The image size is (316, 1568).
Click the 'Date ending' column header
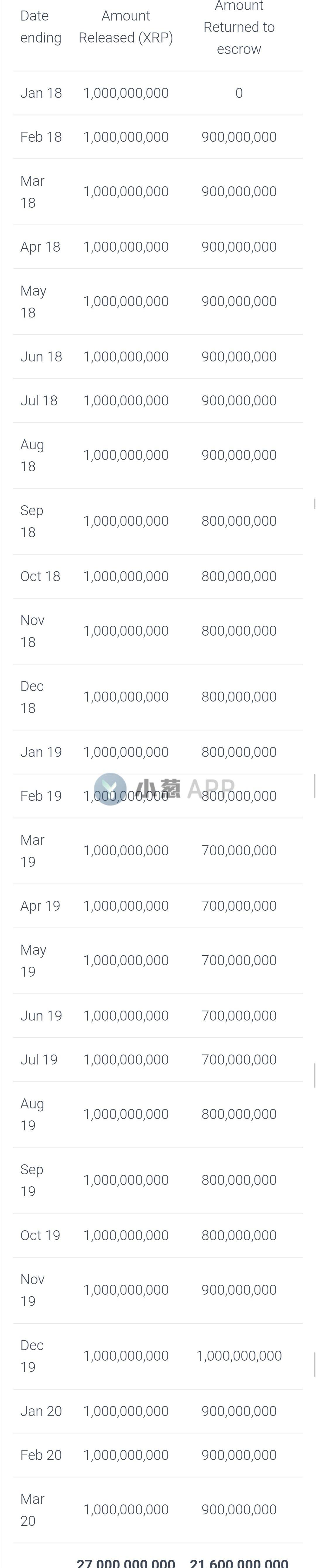[x=41, y=27]
